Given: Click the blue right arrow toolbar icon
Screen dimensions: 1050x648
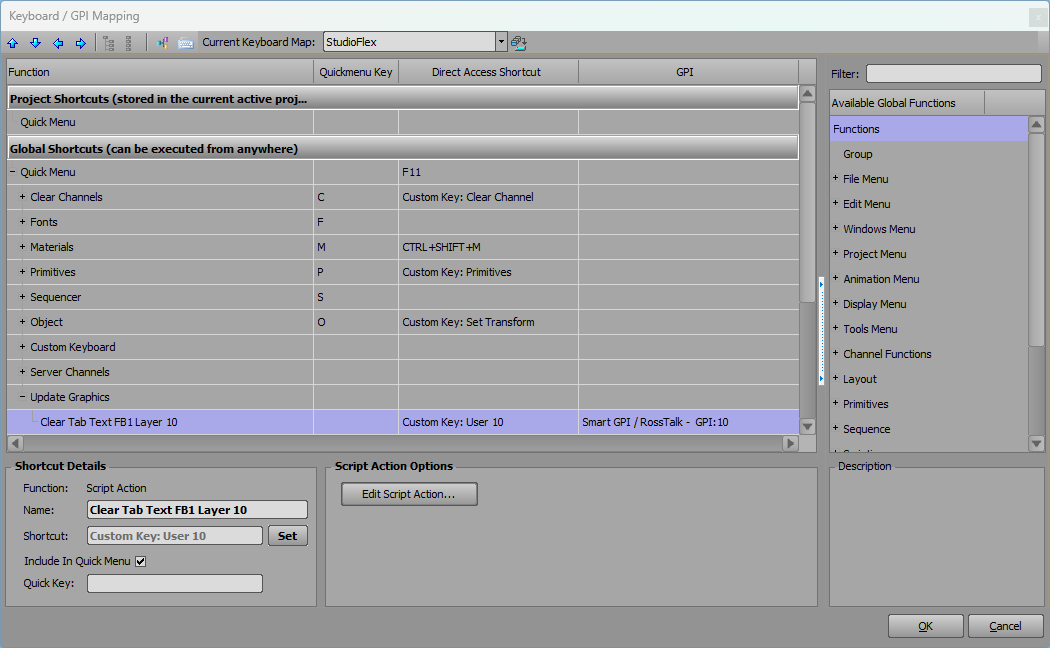Looking at the screenshot, I should 80,43.
